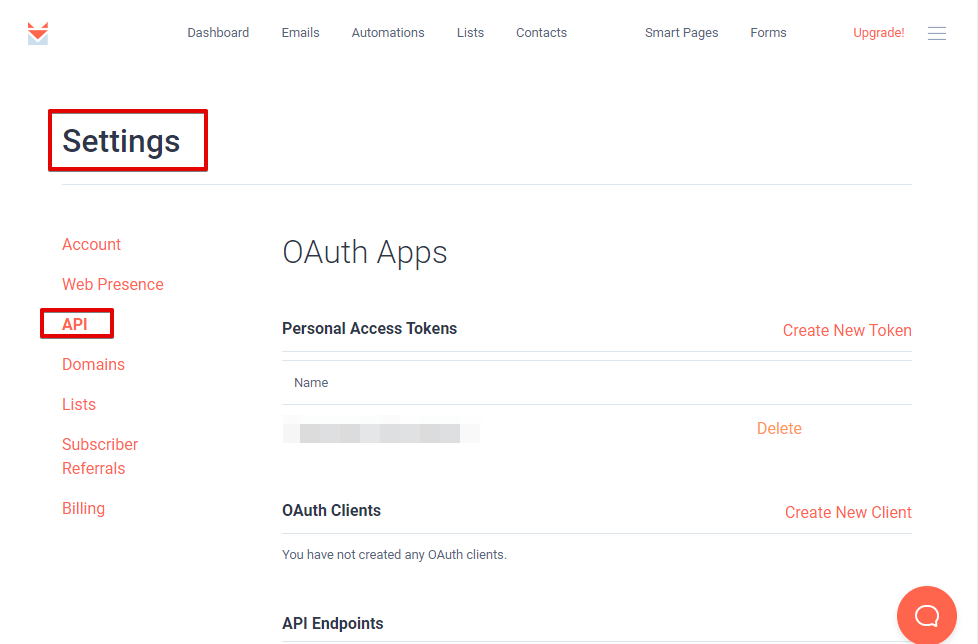Open the live chat bubble widget

[926, 614]
